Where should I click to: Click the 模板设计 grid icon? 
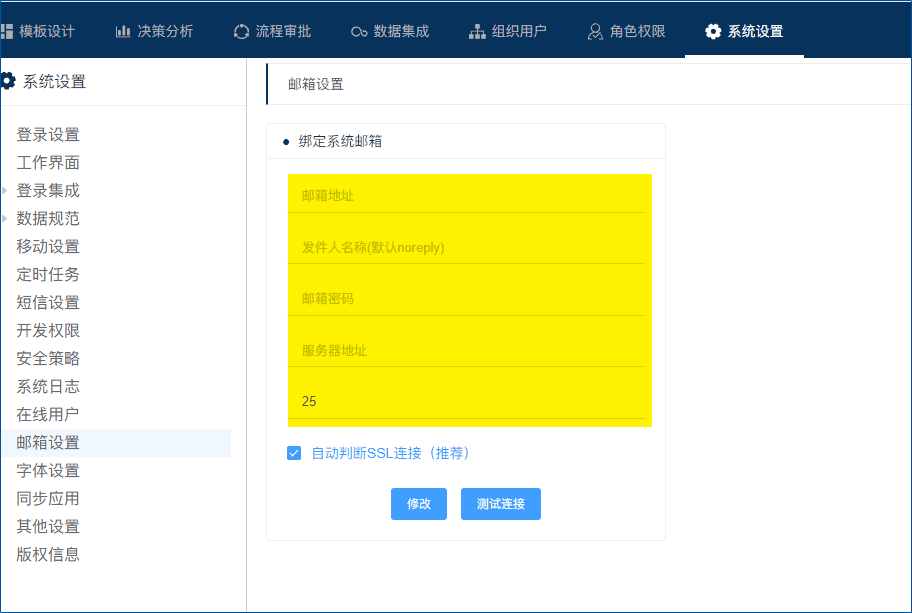(6, 31)
